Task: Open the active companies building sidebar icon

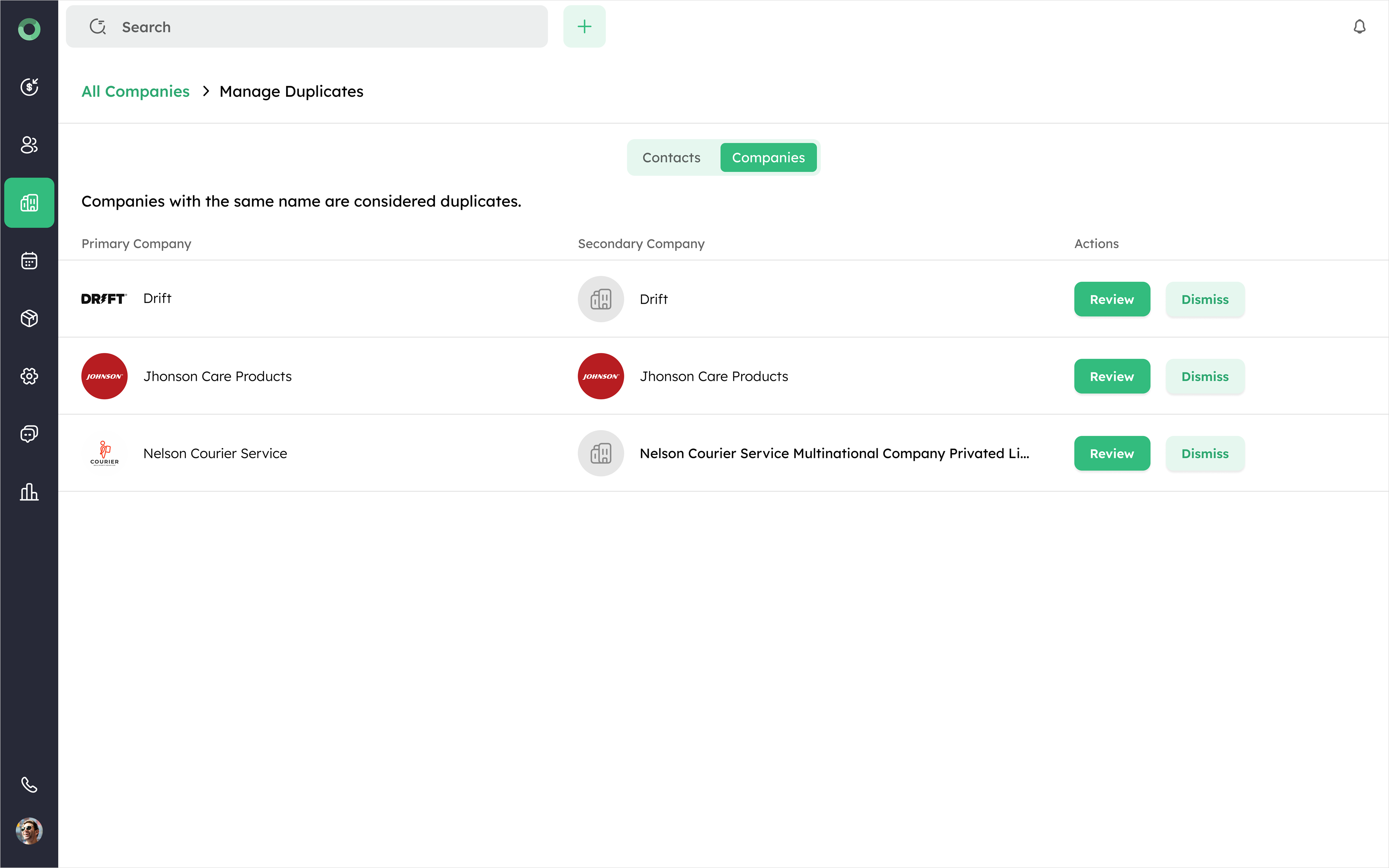Action: pyautogui.click(x=29, y=203)
